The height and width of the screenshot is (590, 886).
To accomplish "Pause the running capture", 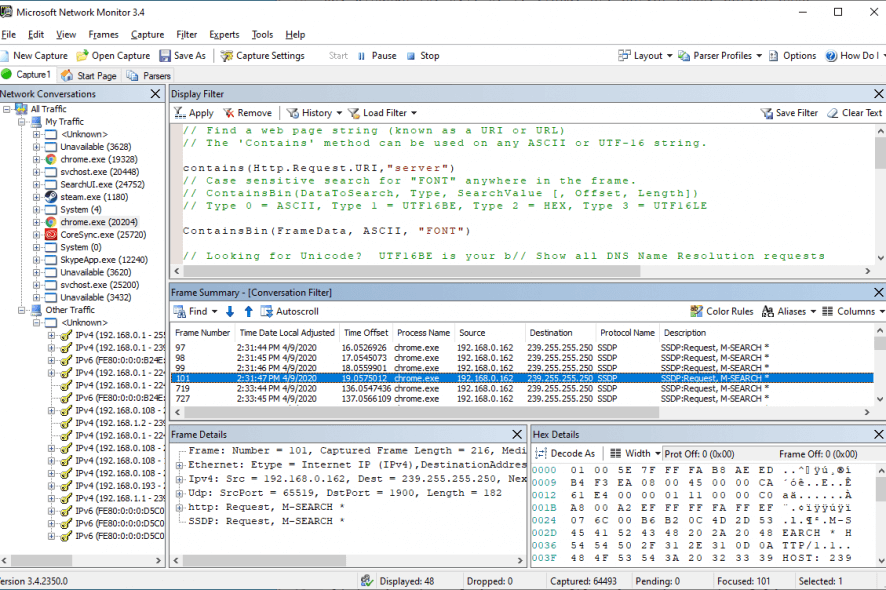I will pyautogui.click(x=377, y=55).
